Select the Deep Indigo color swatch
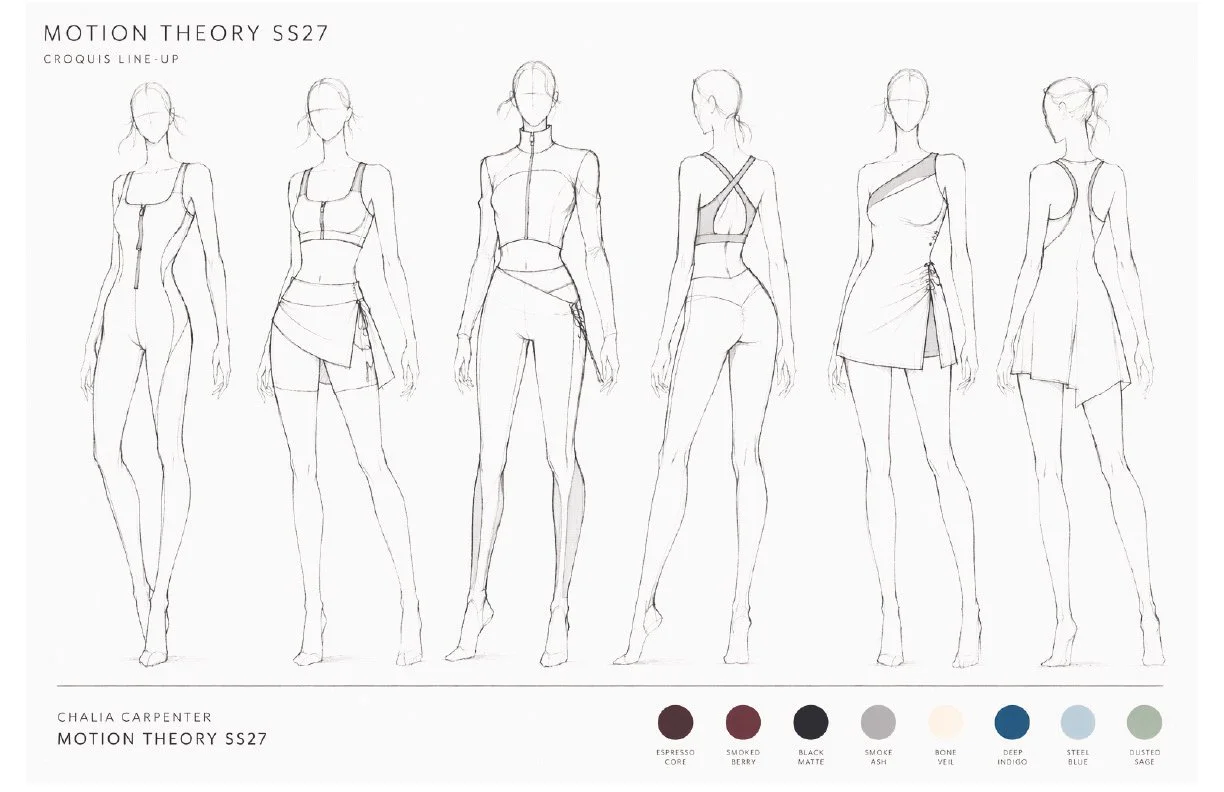 pyautogui.click(x=1011, y=721)
